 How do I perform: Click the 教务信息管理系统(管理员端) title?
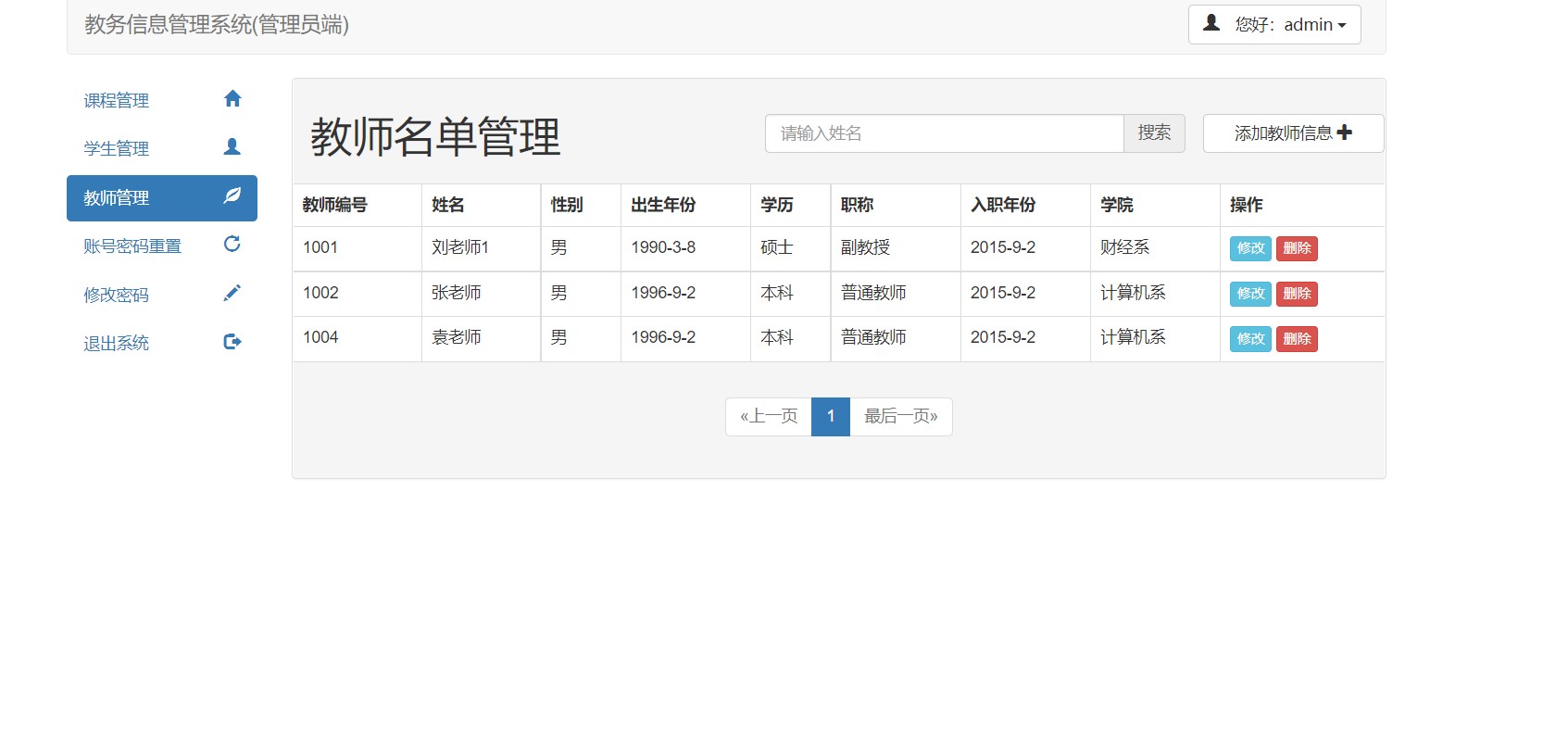tap(217, 25)
